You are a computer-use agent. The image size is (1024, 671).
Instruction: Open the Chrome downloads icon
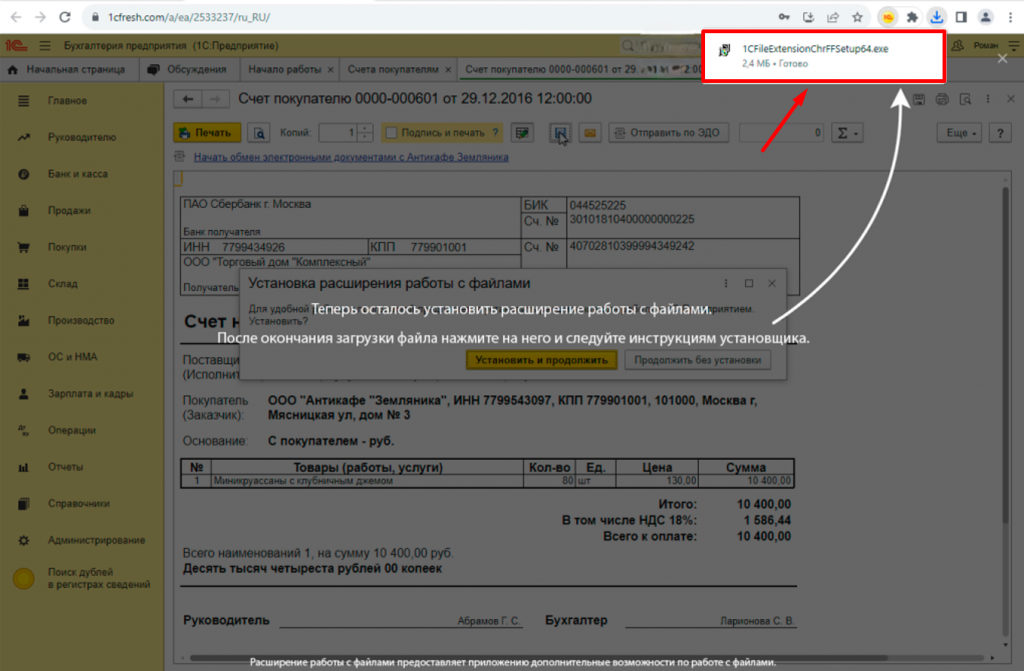coord(936,18)
